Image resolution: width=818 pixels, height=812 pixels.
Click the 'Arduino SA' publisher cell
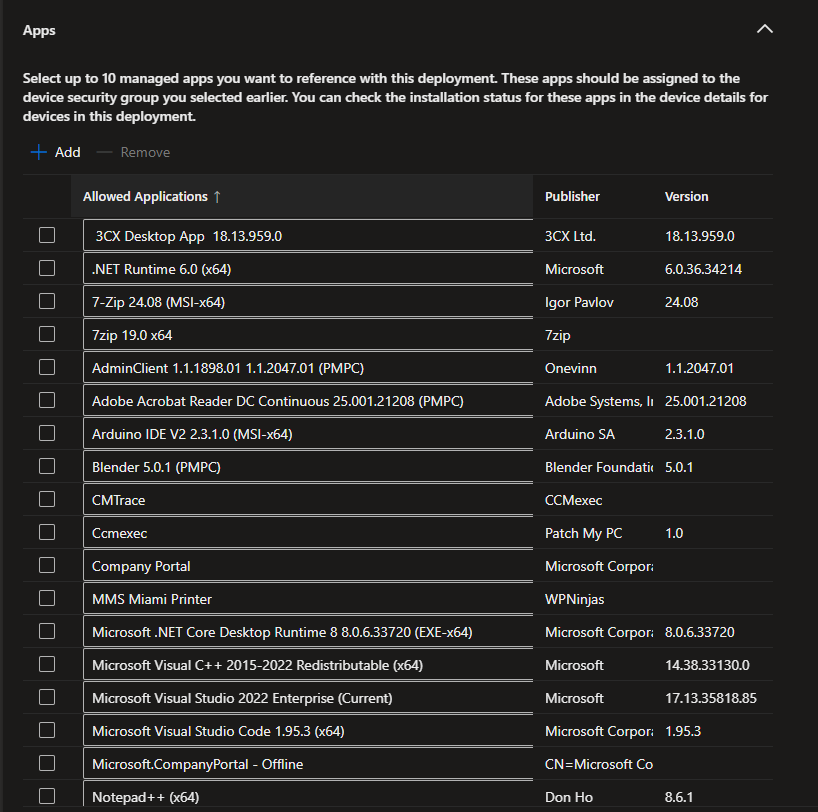[x=580, y=434]
